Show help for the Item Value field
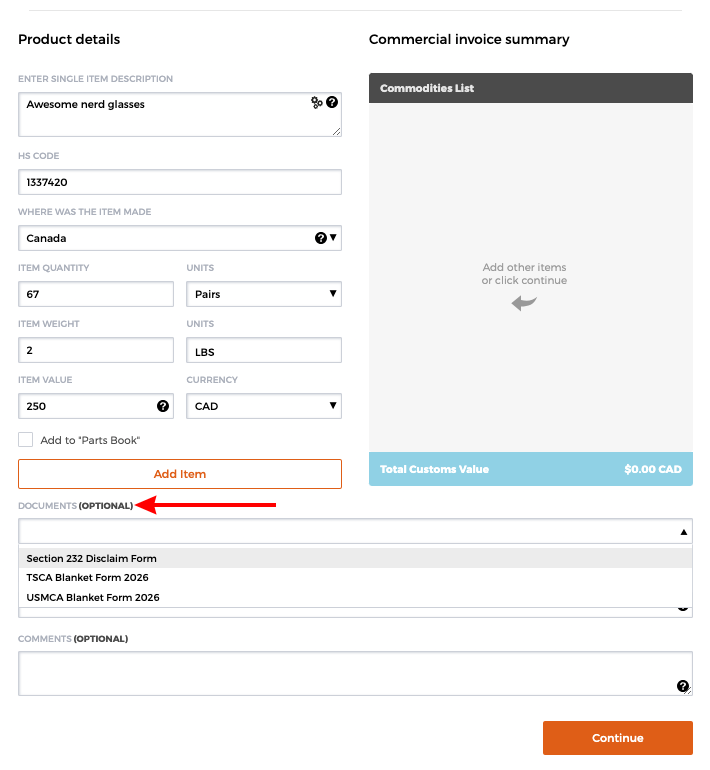This screenshot has height=770, width=710. point(163,406)
